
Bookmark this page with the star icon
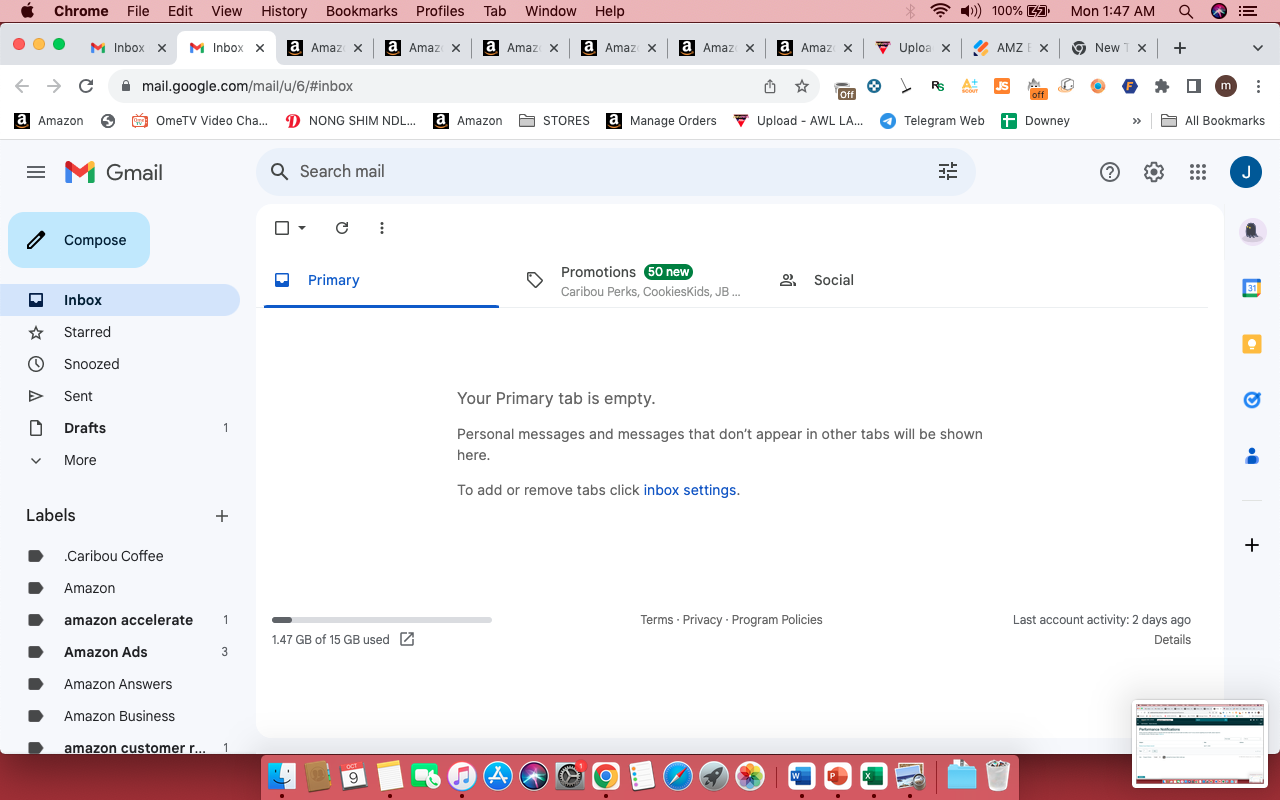coord(802,86)
